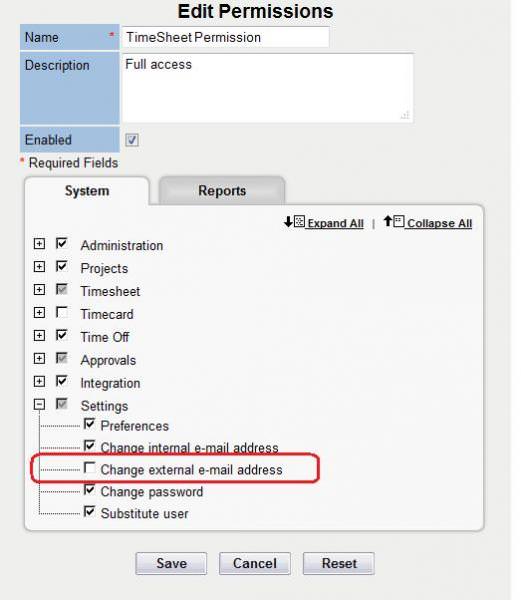Click the Cancel button

pos(255,563)
